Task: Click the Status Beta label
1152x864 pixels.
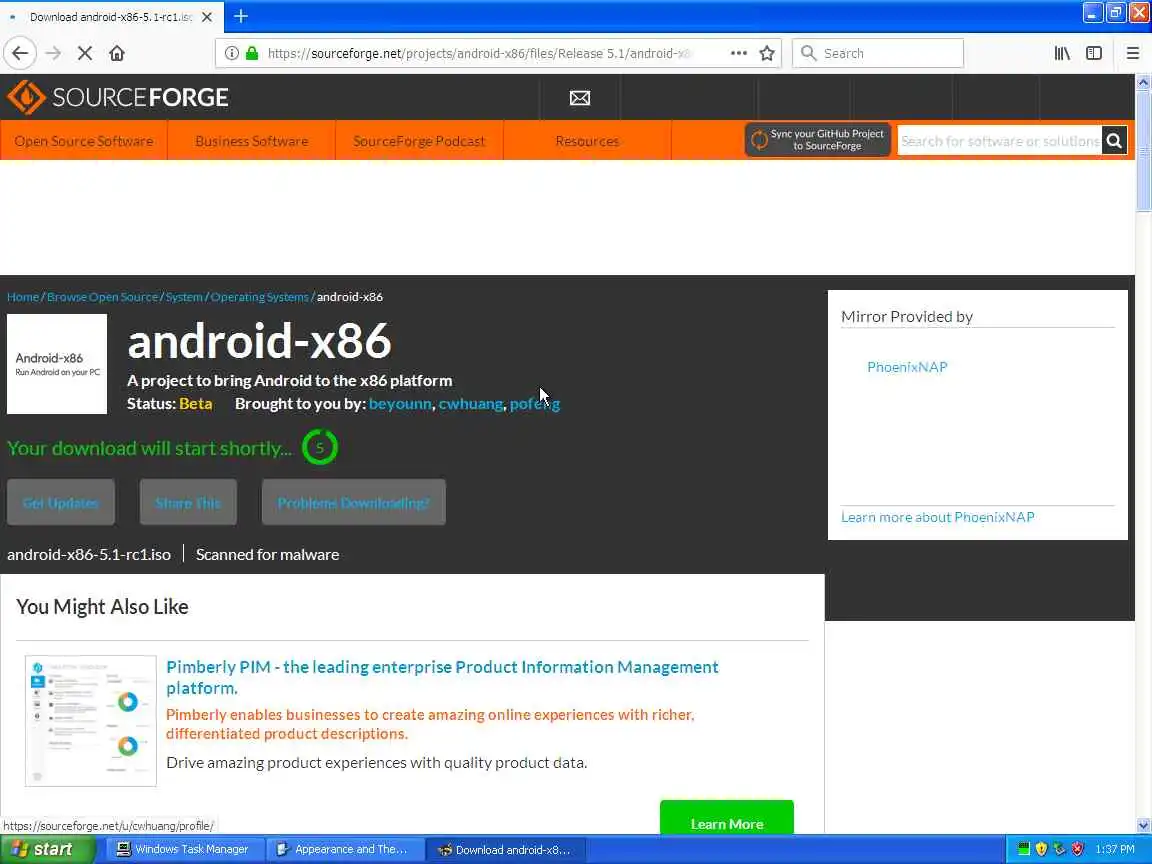Action: click(170, 403)
